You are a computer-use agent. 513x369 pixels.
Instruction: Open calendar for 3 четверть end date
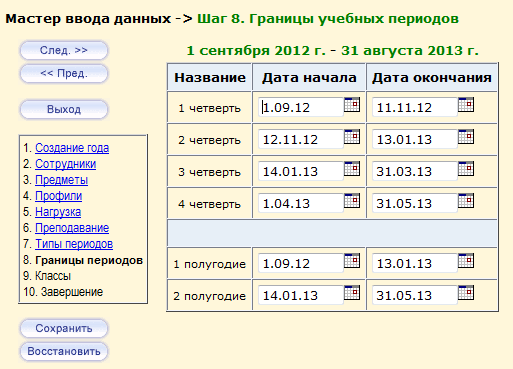(x=466, y=168)
